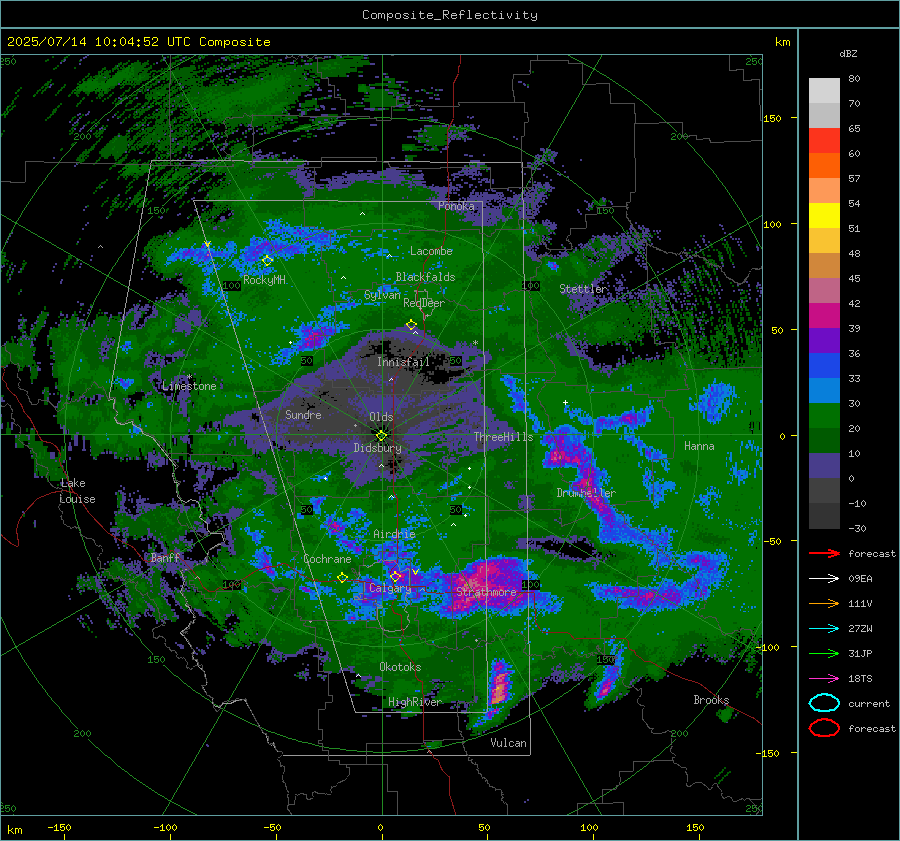Click the magenta 18TS arrow legend icon
This screenshot has height=841, width=900.
pos(824,678)
